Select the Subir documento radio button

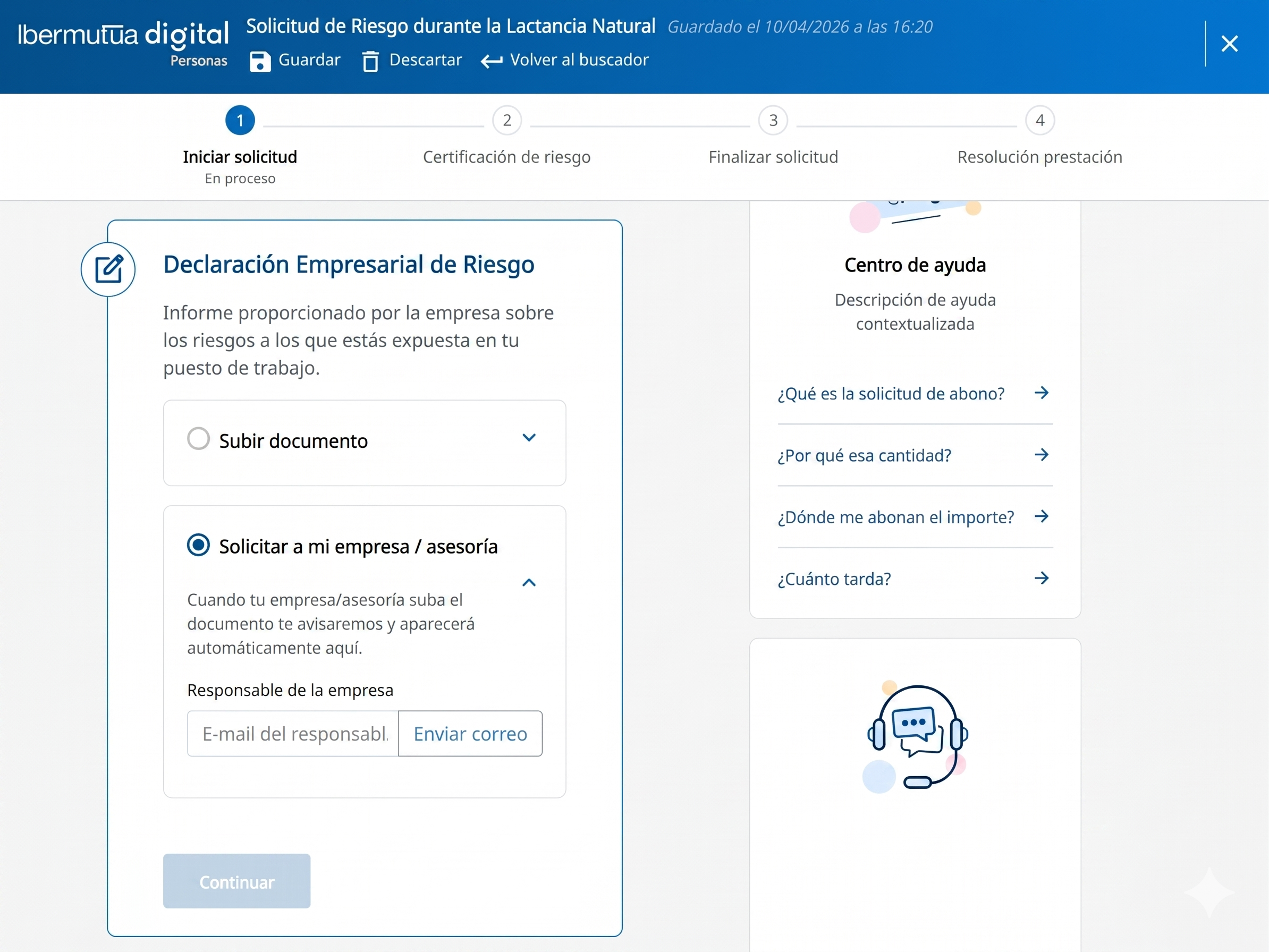point(199,439)
